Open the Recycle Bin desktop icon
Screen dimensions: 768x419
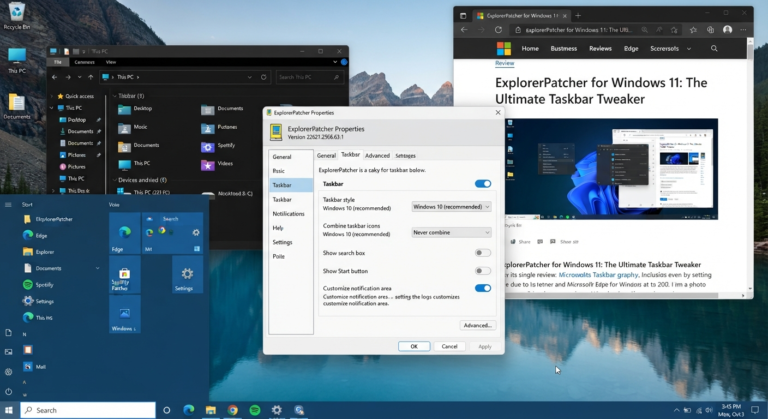click(17, 15)
